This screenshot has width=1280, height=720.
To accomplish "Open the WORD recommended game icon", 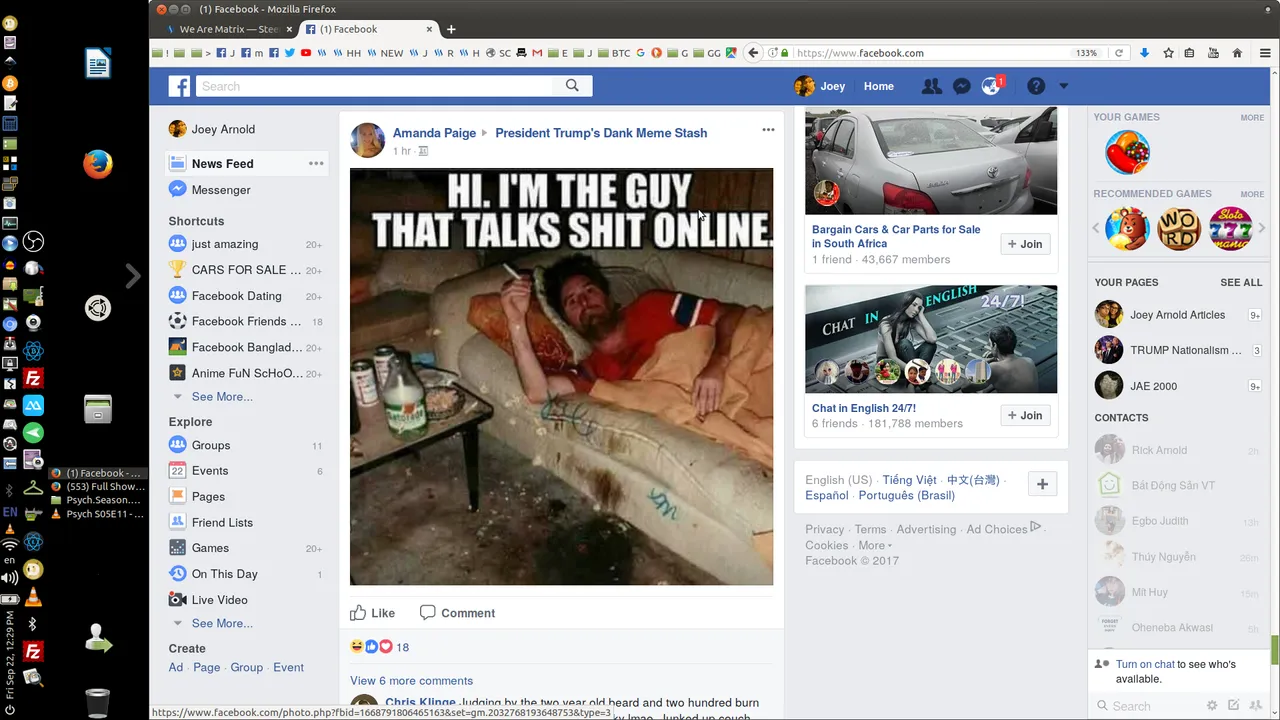I will (x=1179, y=229).
